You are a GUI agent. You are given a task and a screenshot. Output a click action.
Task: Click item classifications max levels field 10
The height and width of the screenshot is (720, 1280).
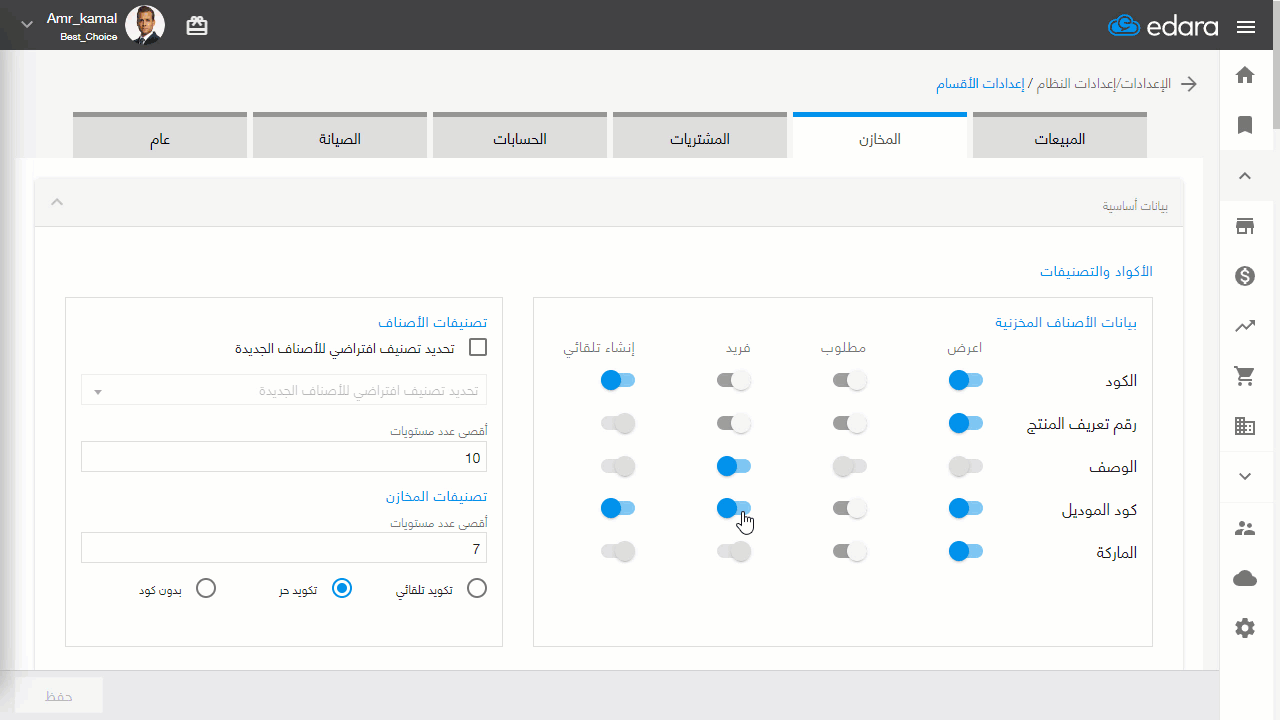[x=284, y=457]
